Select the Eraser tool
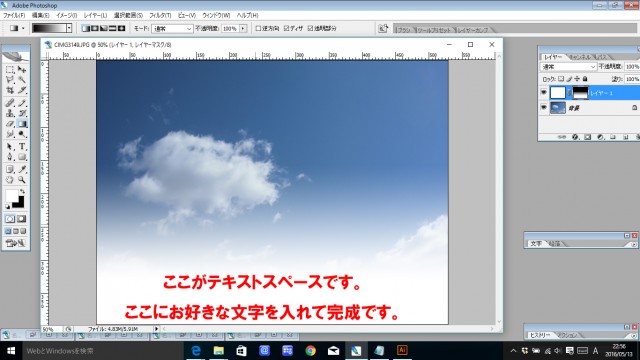The width and height of the screenshot is (640, 360). 10,124
